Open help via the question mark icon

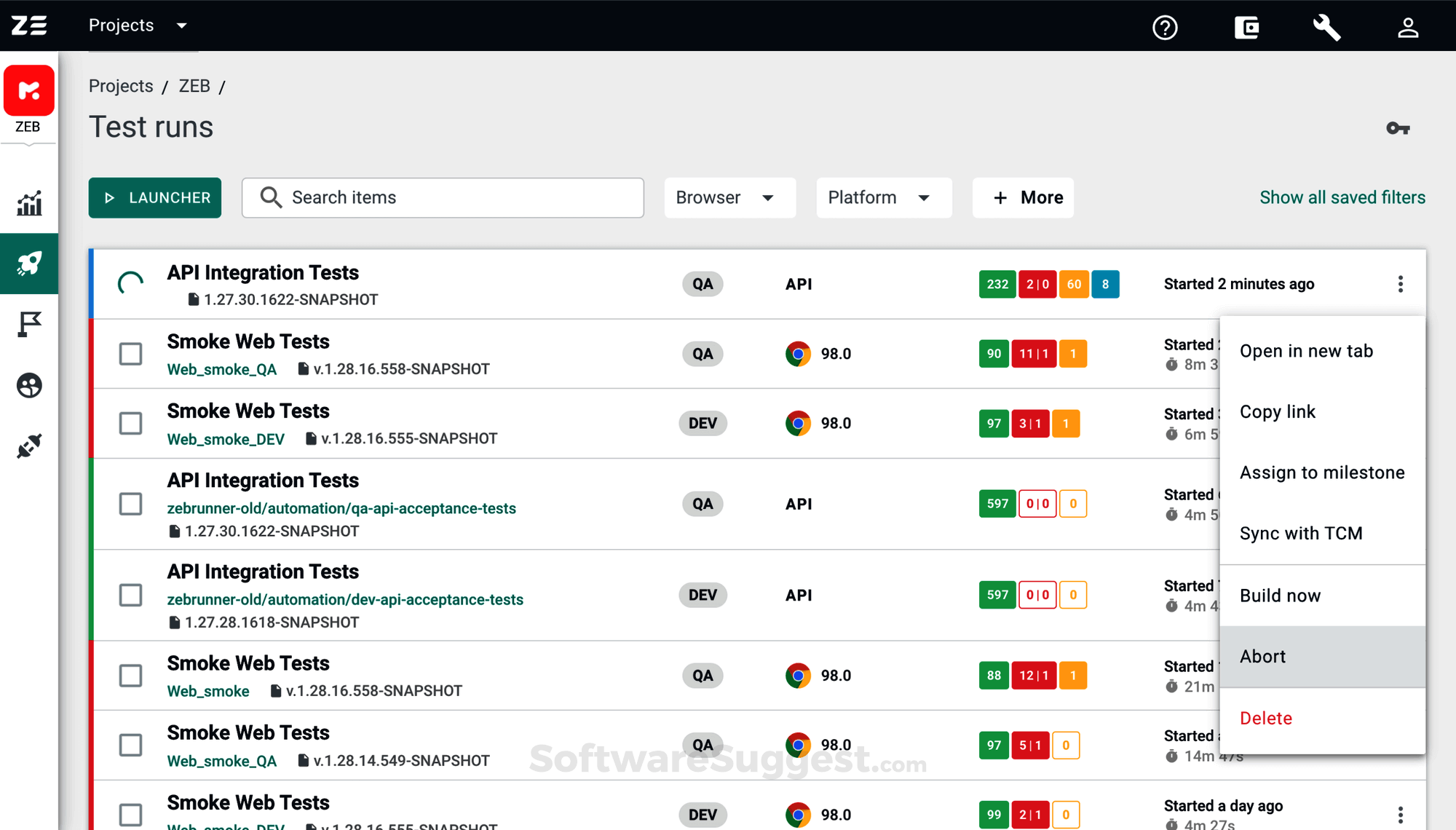tap(1165, 27)
